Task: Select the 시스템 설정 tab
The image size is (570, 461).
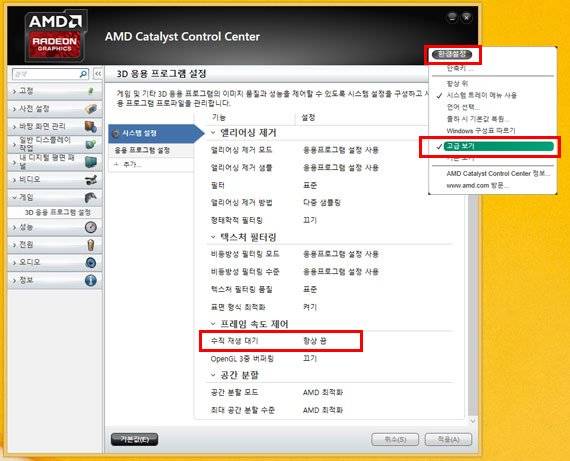Action: click(156, 133)
